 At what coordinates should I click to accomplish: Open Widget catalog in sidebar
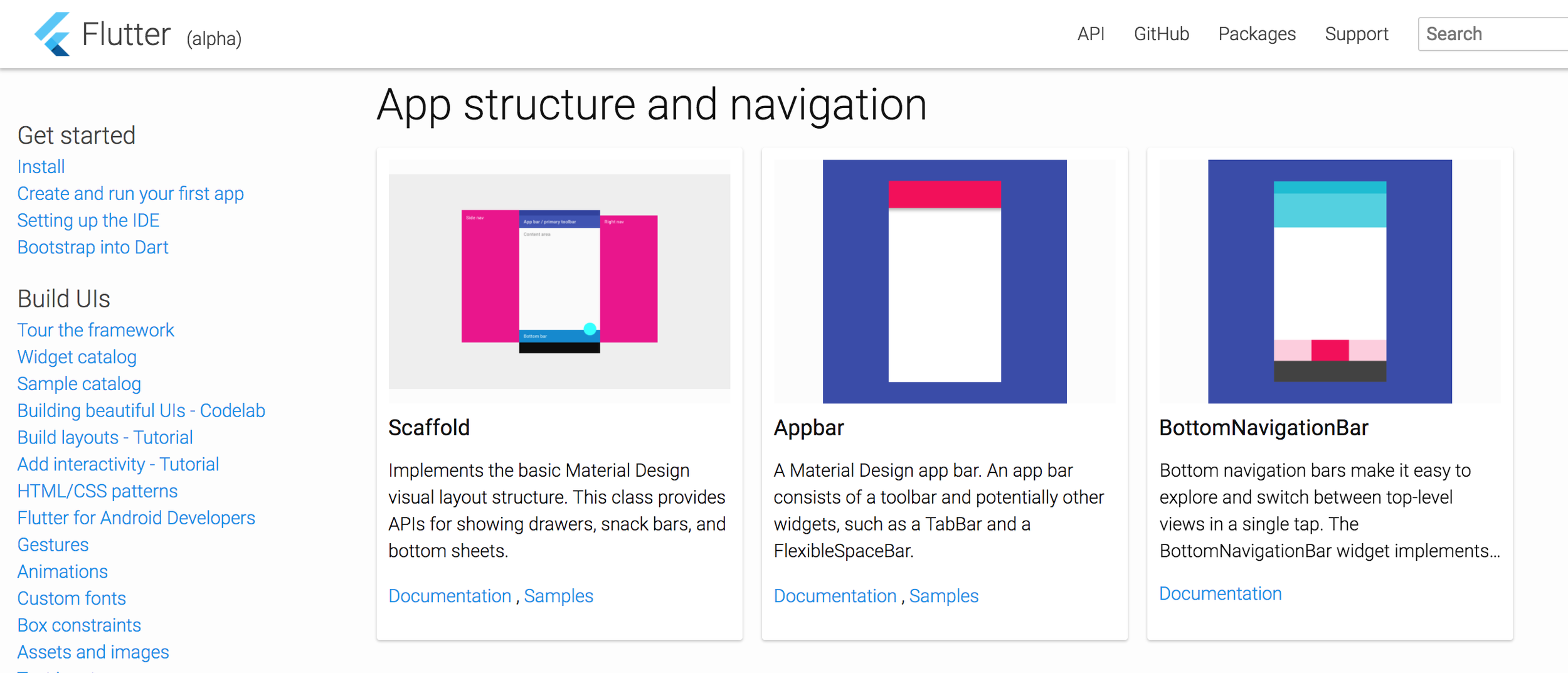point(77,357)
